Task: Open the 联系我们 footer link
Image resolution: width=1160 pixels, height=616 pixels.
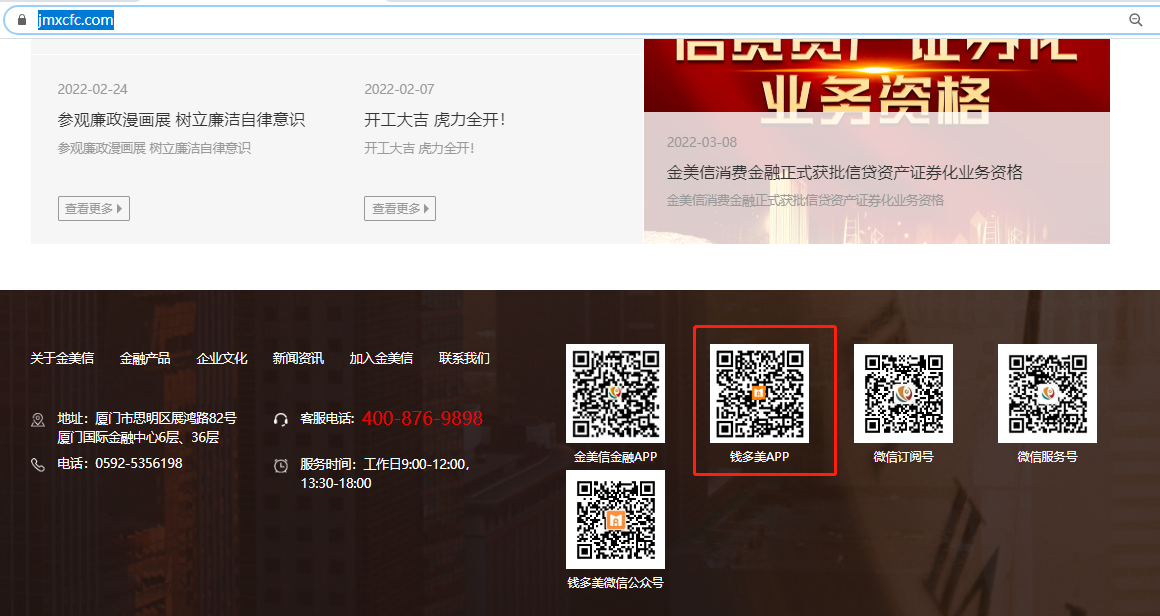Action: tap(464, 358)
